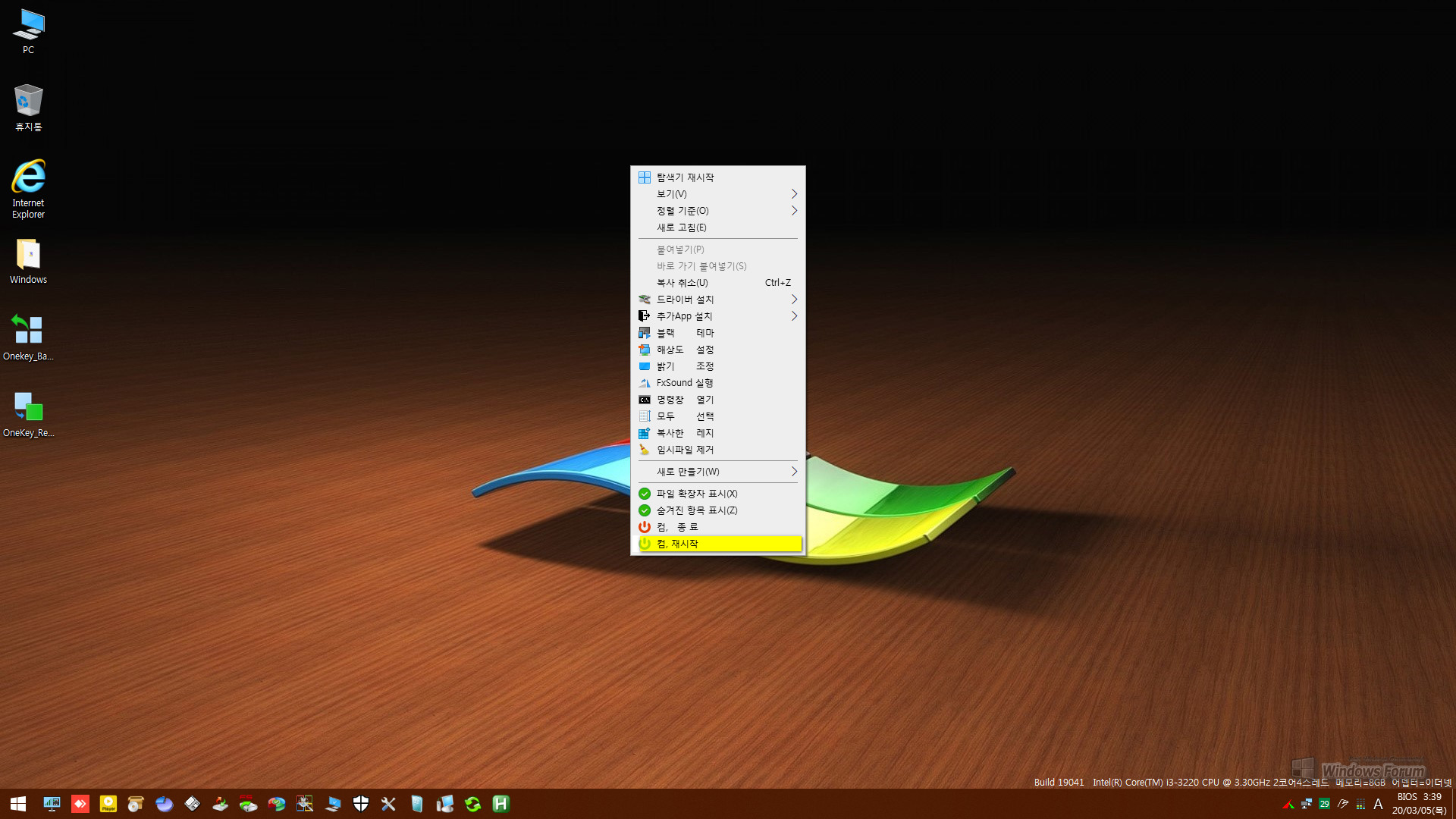Click highlighted 컴. 재시작 restart entry
This screenshot has height=819, width=1456.
click(717, 544)
